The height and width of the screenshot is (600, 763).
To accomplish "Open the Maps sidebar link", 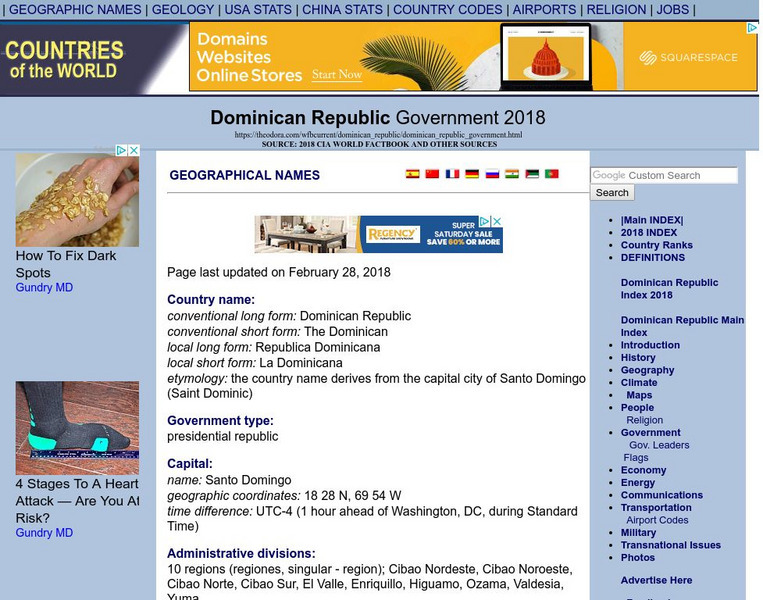I will pos(639,395).
